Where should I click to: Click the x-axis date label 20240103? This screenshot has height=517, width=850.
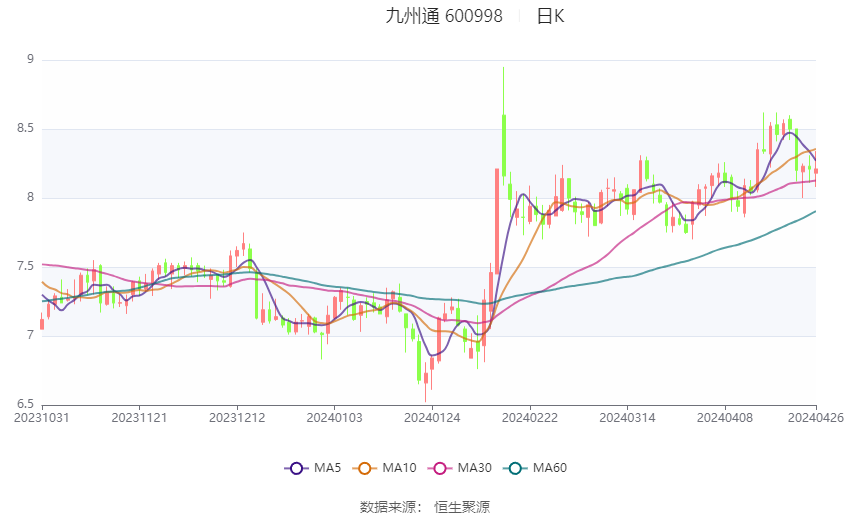334,418
